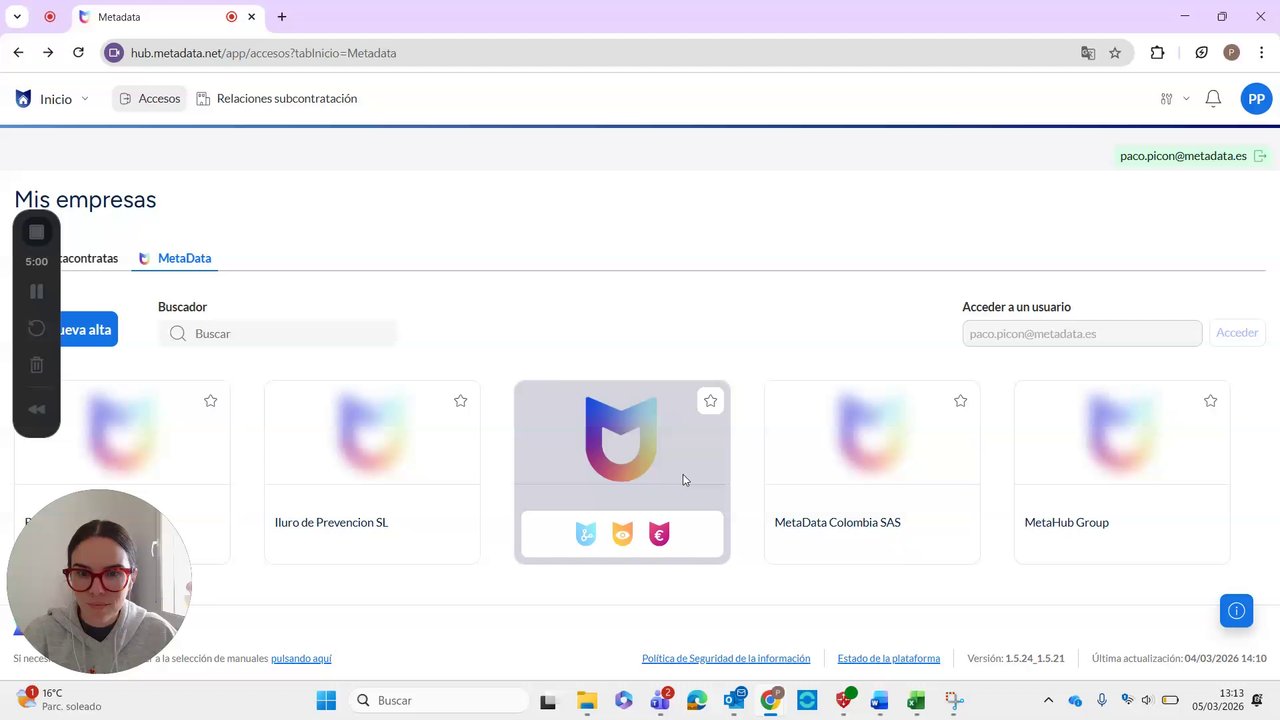Favorite the Iluro de Prevencion SL card
Image resolution: width=1280 pixels, height=720 pixels.
pos(460,401)
